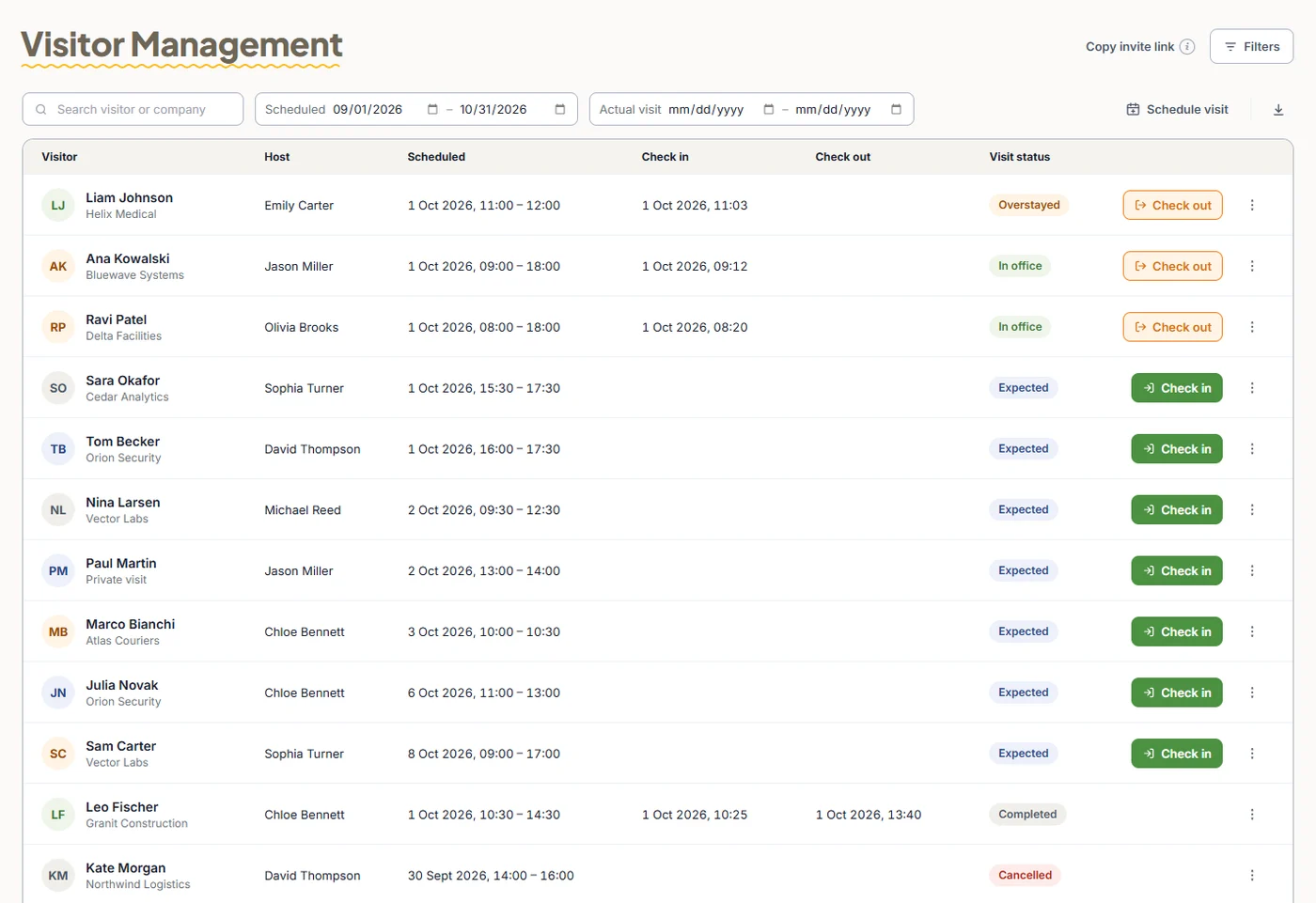Show more actions for Nina Larsen

[x=1252, y=510]
